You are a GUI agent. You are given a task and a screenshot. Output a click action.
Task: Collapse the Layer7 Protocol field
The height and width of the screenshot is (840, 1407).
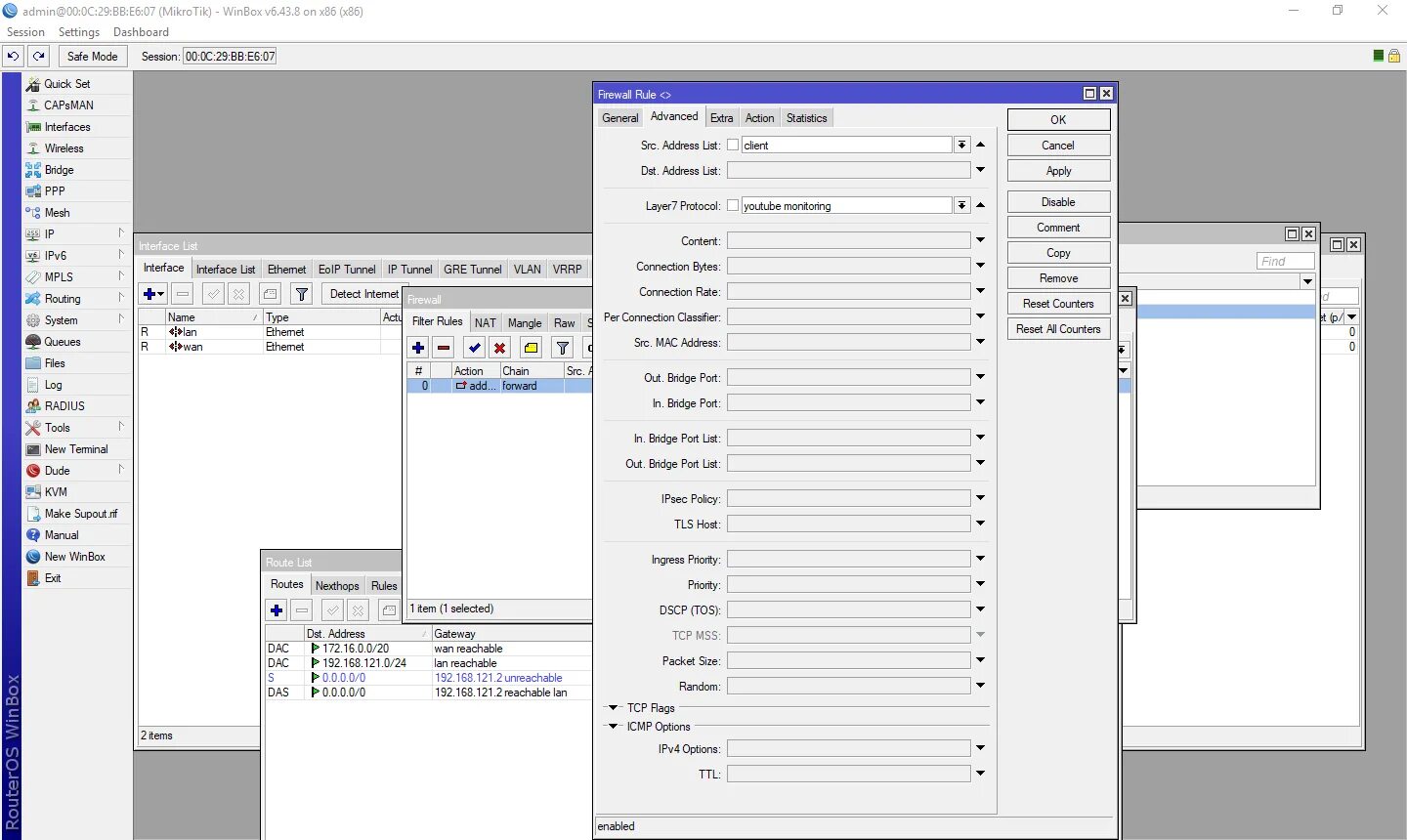click(x=980, y=205)
